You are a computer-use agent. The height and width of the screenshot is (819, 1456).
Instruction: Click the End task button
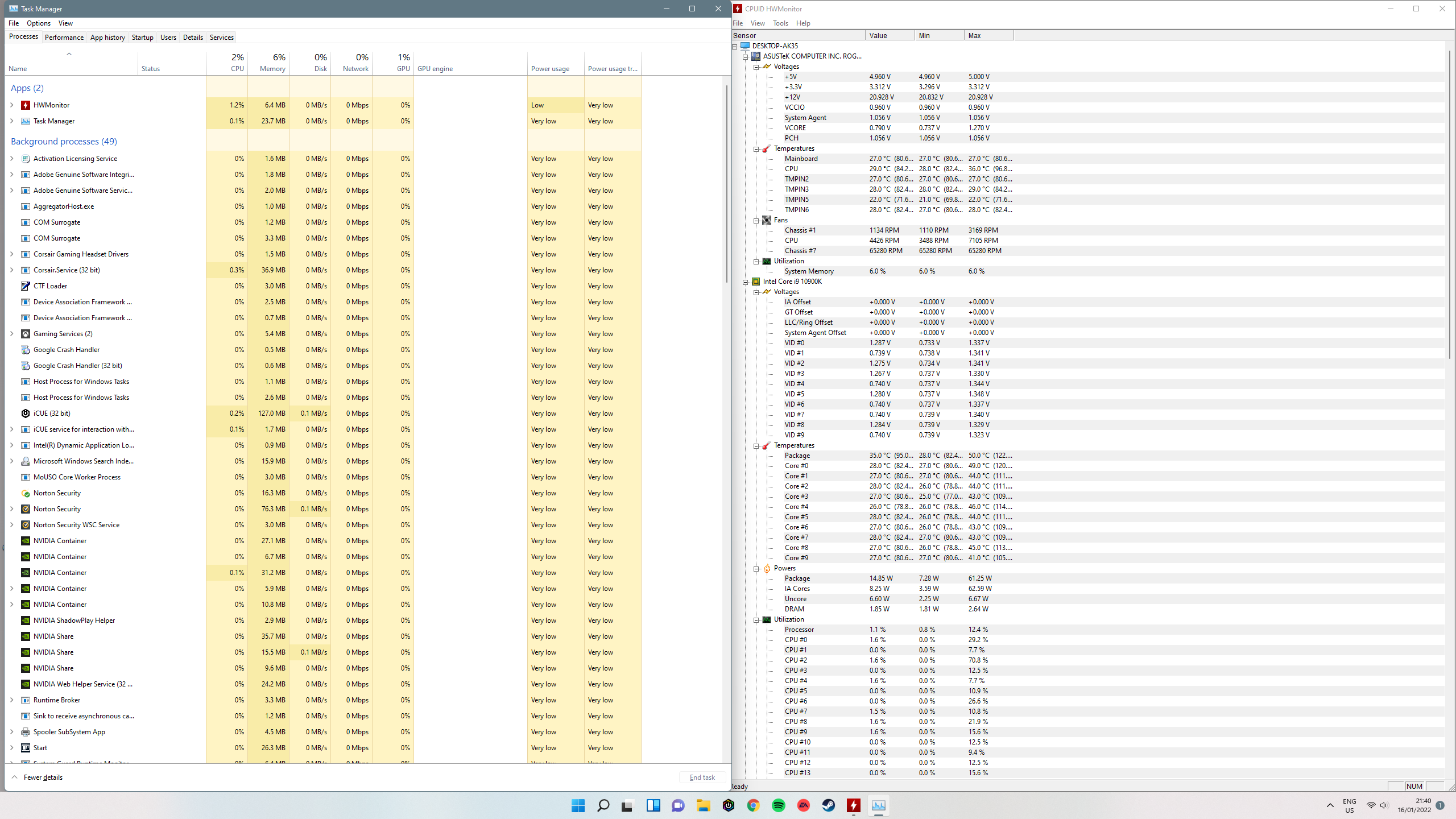click(702, 777)
